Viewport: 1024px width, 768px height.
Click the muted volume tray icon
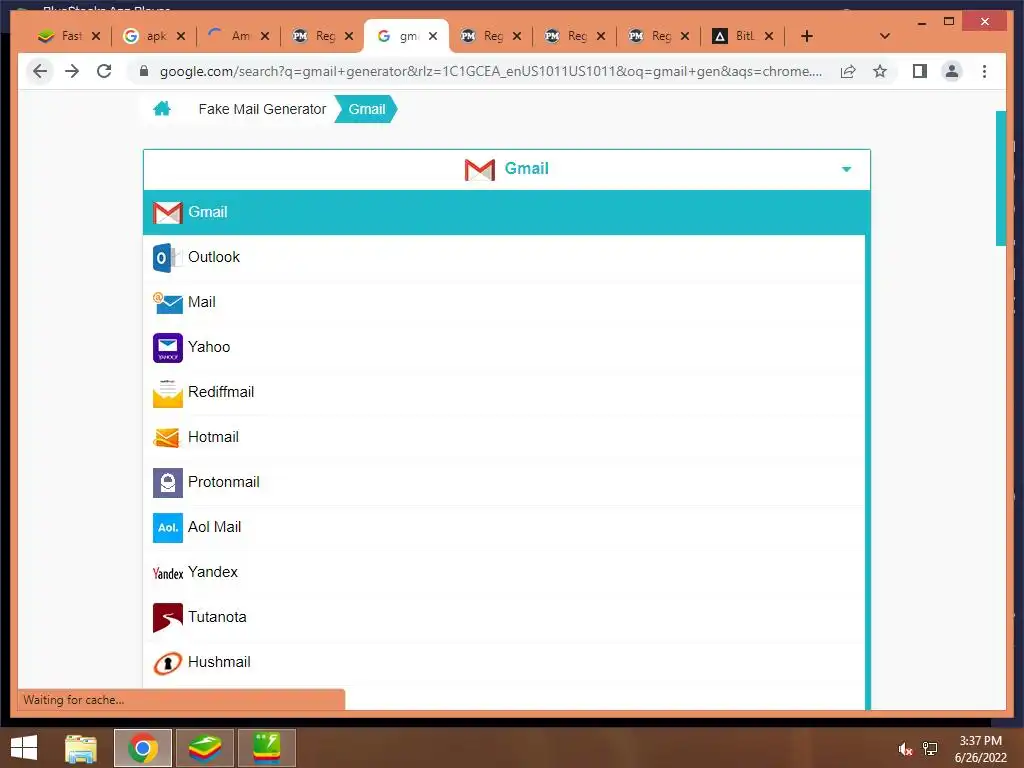[x=905, y=749]
